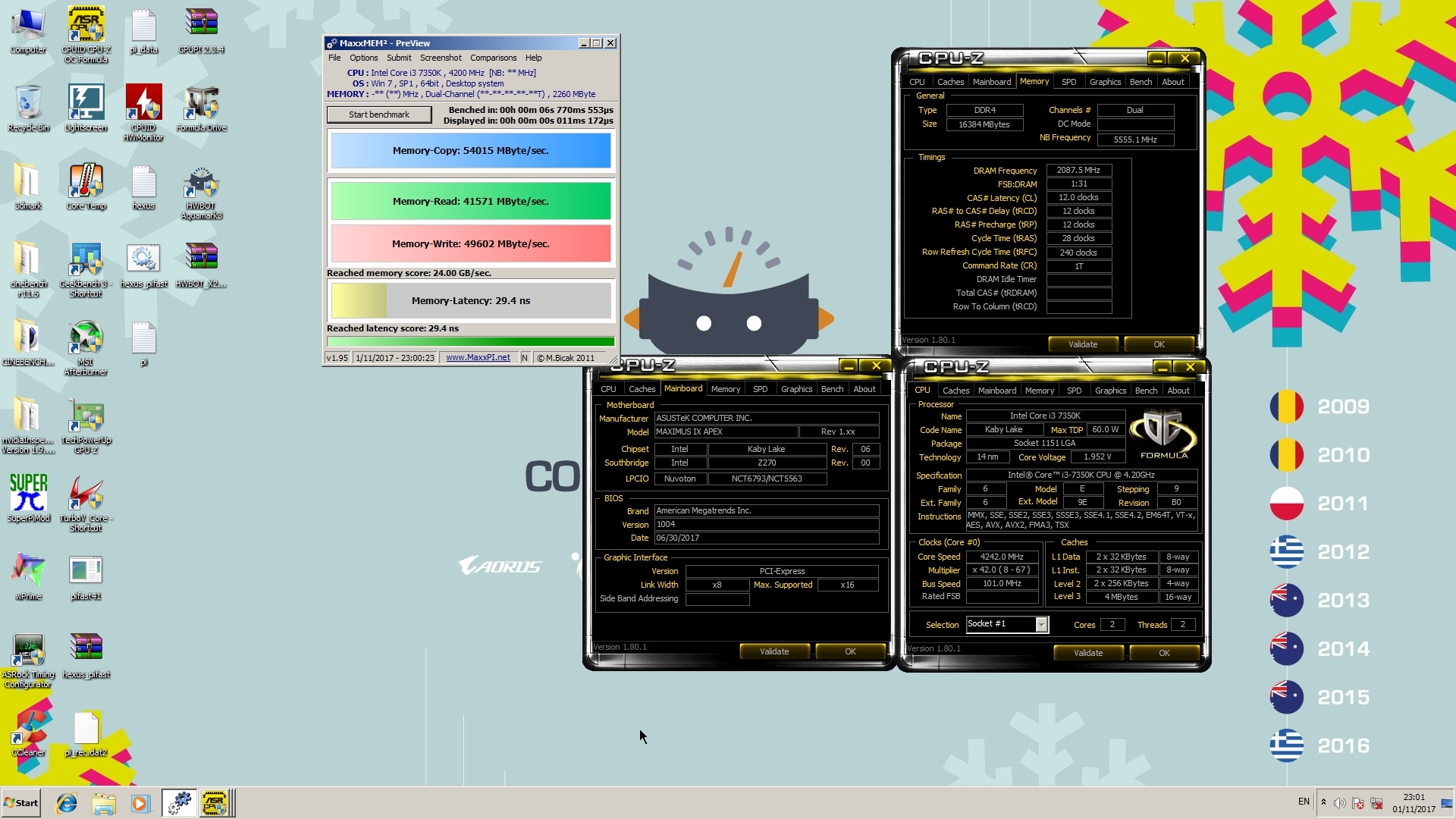Click the volume tray icon

(1340, 803)
